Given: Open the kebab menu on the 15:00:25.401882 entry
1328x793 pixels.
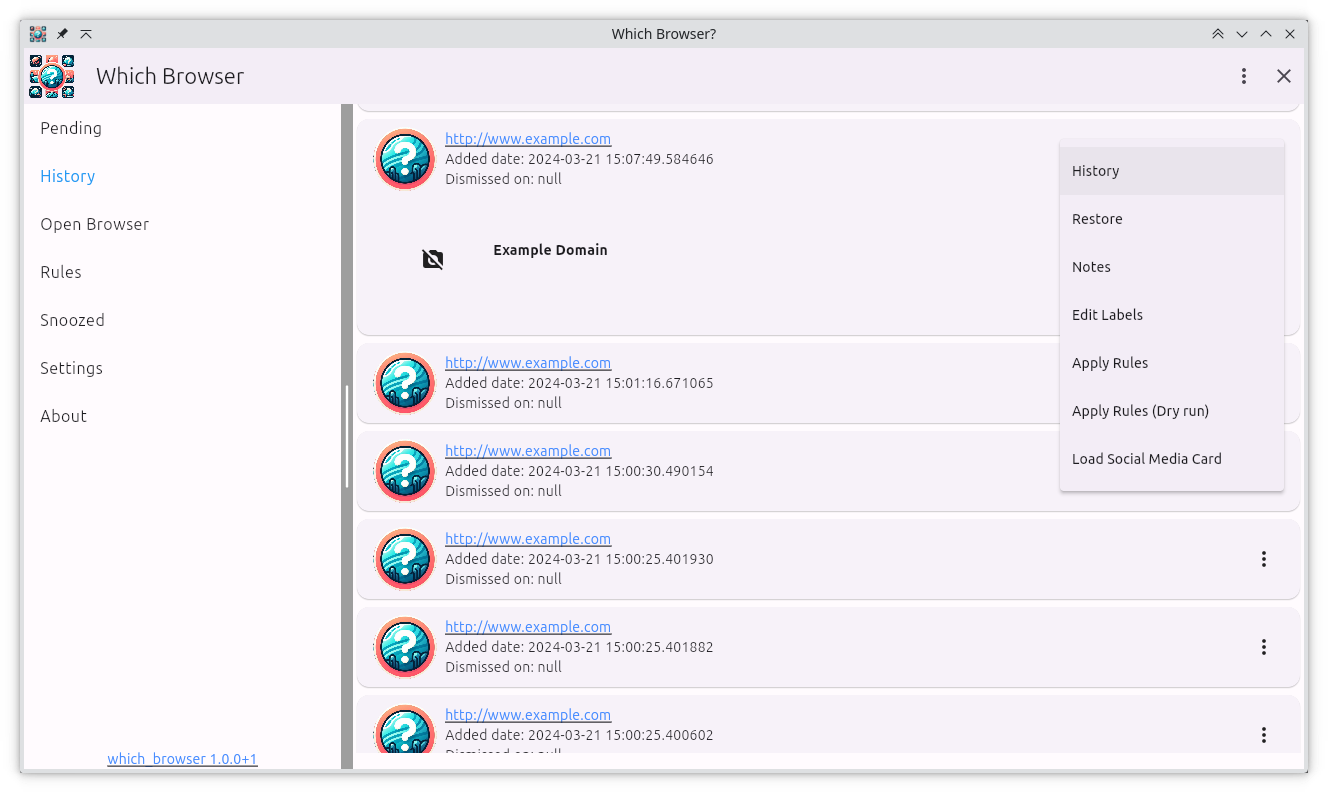Looking at the screenshot, I should pyautogui.click(x=1264, y=647).
